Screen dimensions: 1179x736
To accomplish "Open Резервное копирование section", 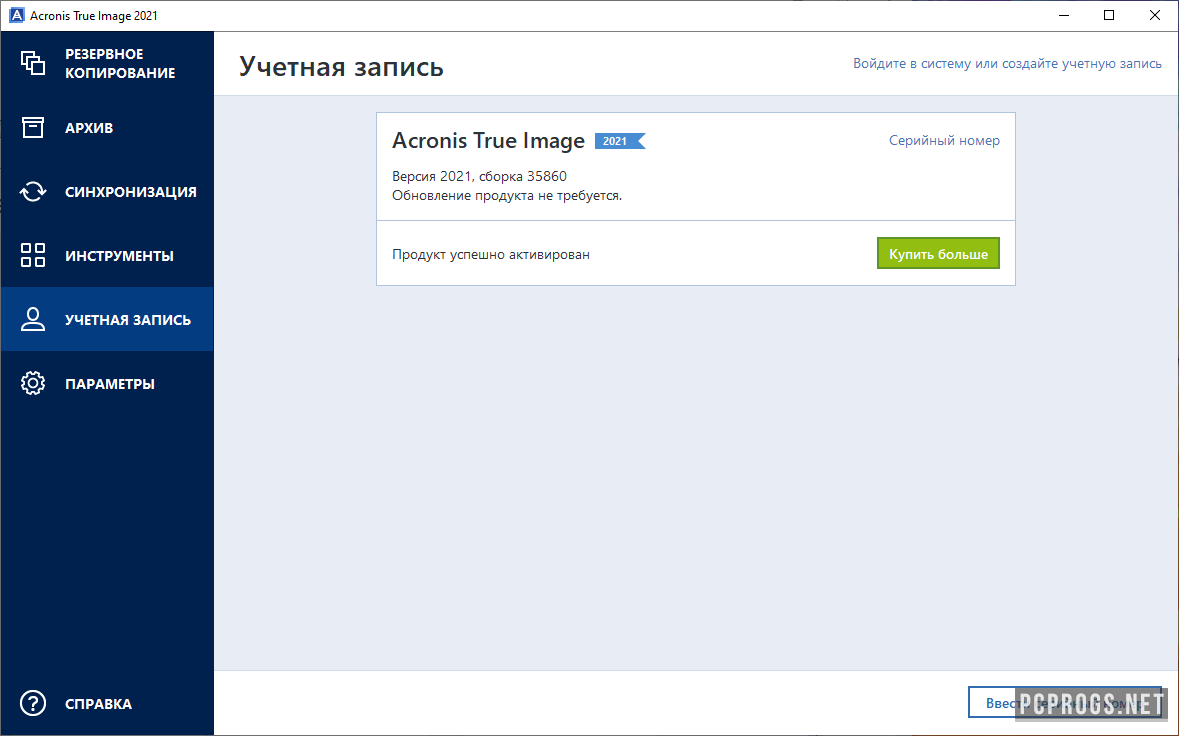I will click(x=107, y=63).
